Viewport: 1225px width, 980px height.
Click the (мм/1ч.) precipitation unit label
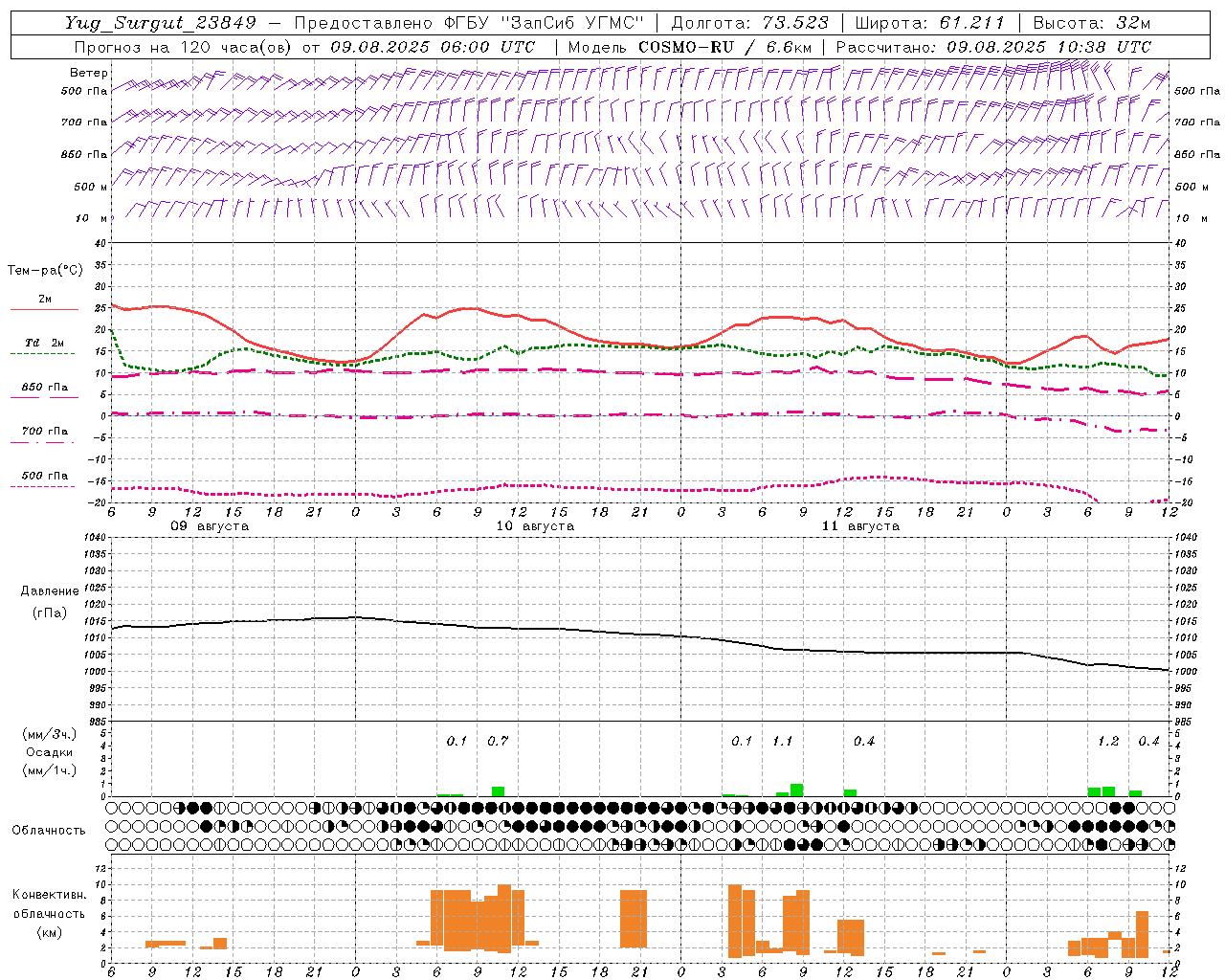tap(49, 770)
